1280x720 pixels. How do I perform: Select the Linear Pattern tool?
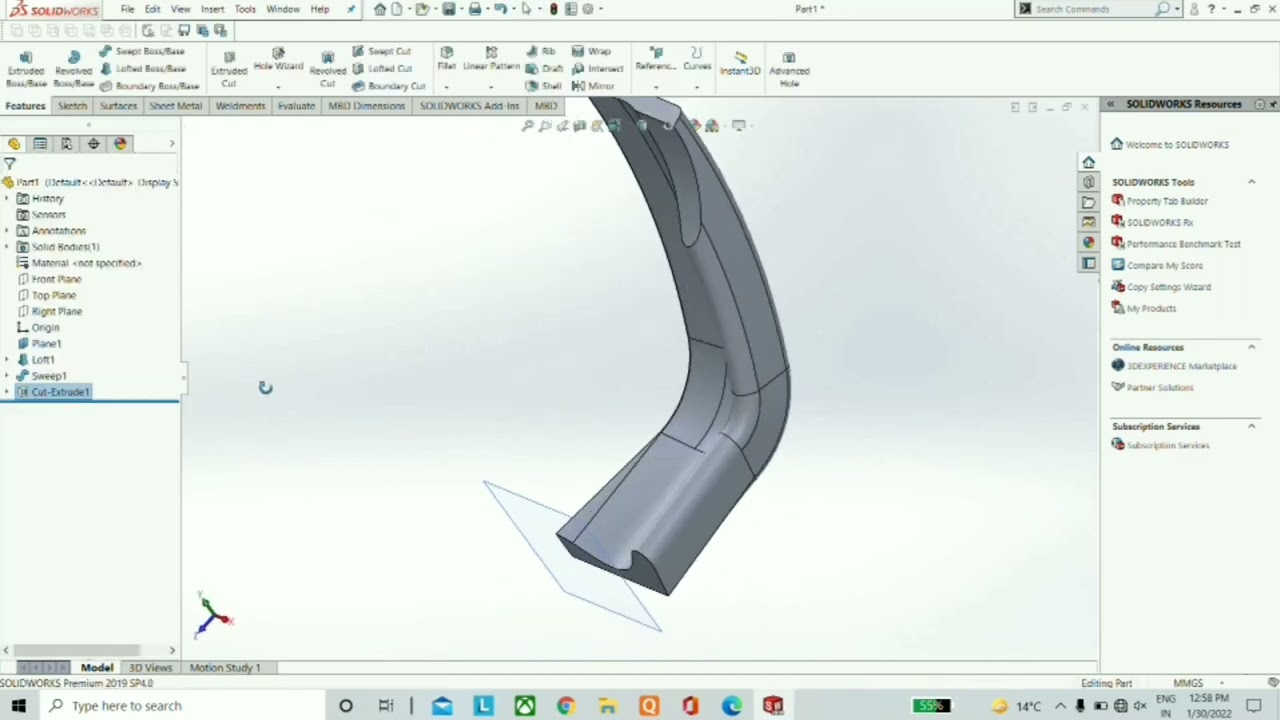click(x=491, y=60)
